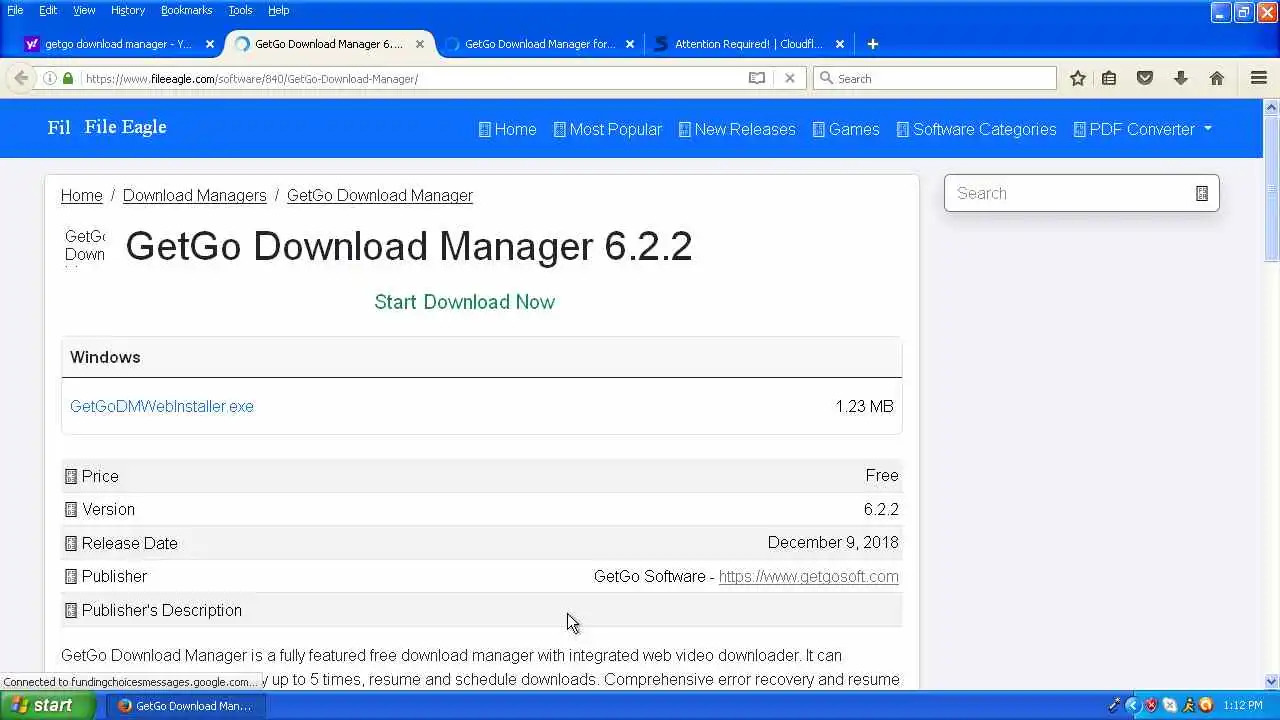The width and height of the screenshot is (1280, 720).
Task: Open the Tools menu
Action: point(240,10)
